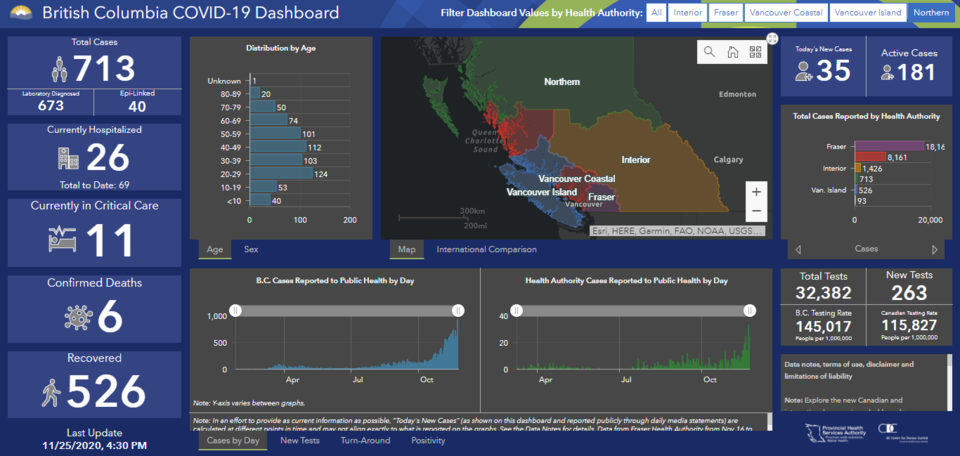Open the International Comparison tab

(x=487, y=249)
